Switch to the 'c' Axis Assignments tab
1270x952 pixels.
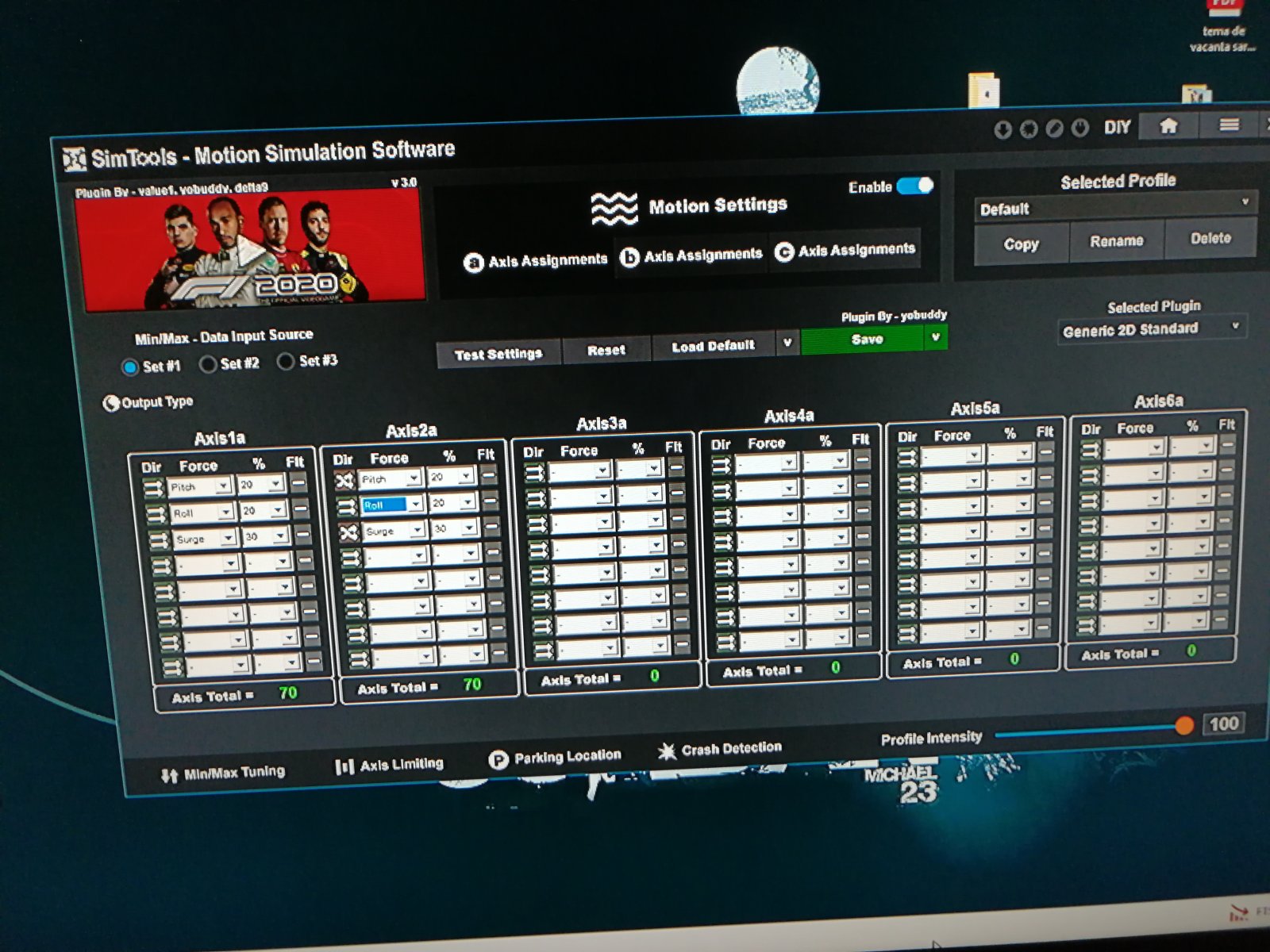coord(845,251)
